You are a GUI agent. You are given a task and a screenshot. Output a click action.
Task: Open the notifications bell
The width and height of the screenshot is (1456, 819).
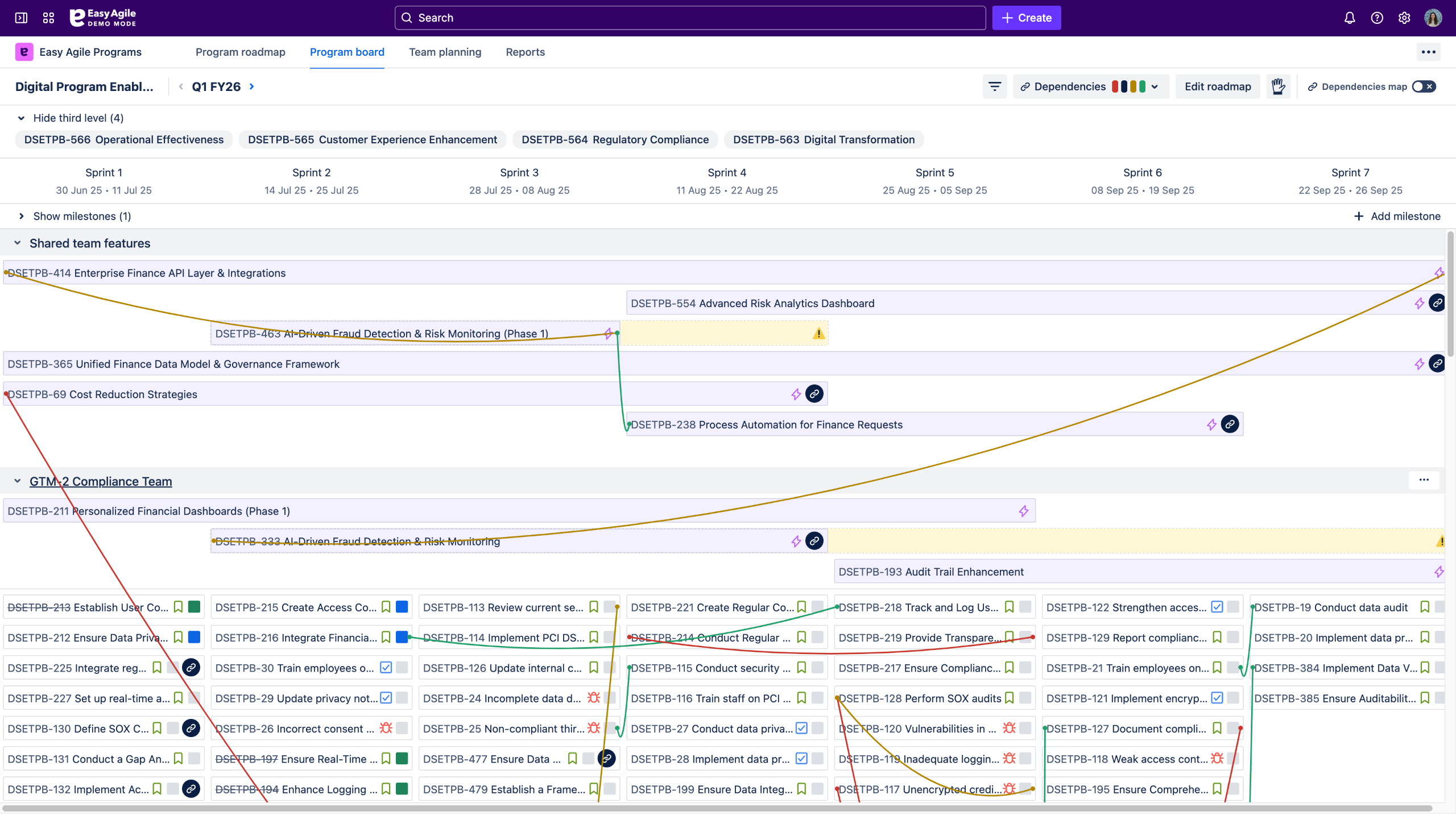[x=1349, y=18]
